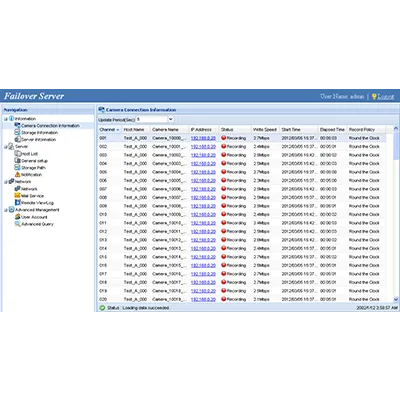Open the Update Period dropdown arrow
400x400 pixels.
(171, 119)
